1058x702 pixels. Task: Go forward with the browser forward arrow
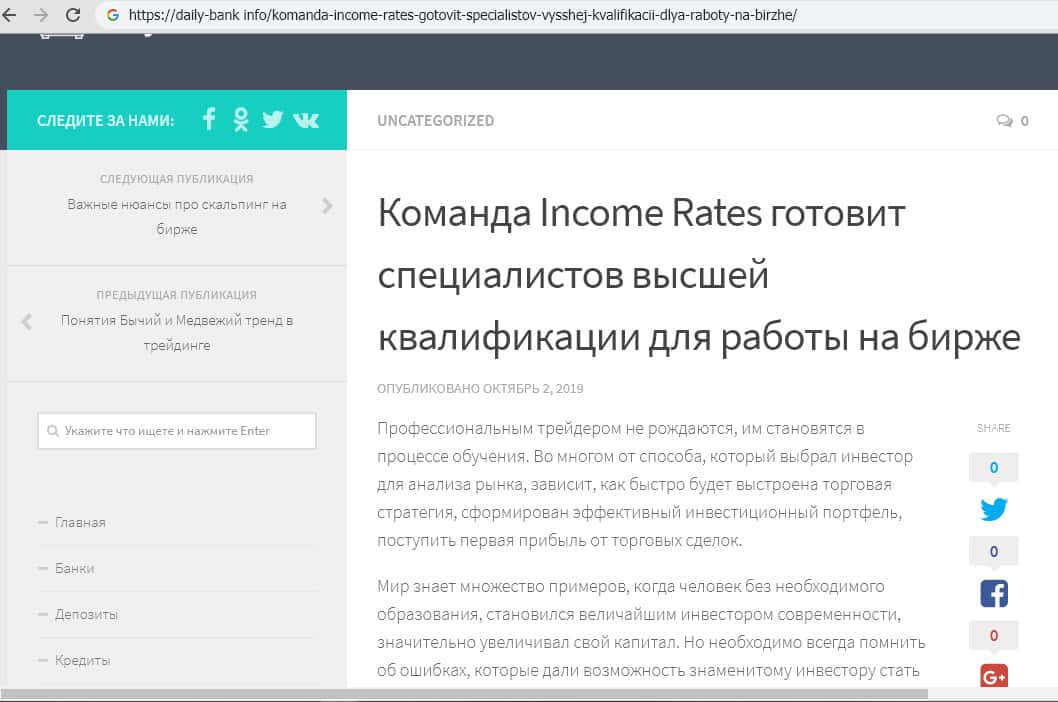(40, 15)
